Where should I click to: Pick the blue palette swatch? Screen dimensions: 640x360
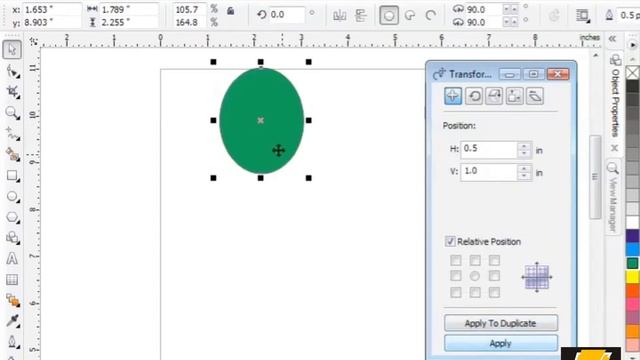pyautogui.click(x=633, y=249)
